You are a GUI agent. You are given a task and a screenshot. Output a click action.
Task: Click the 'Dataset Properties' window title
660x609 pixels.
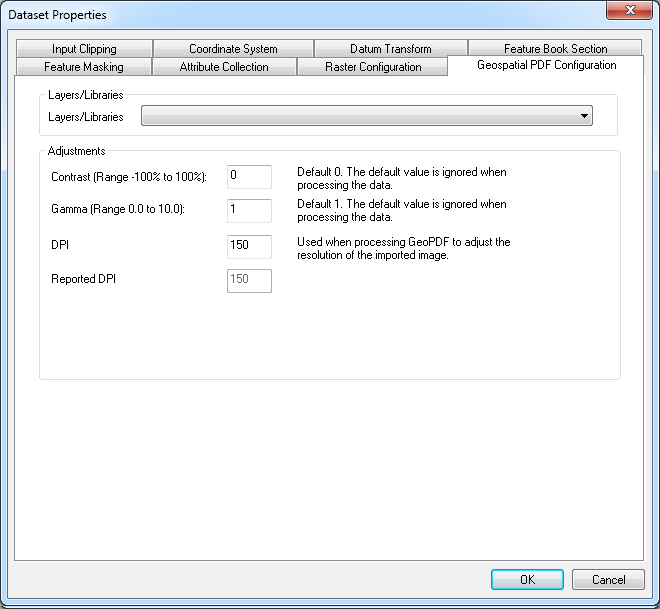(x=57, y=15)
